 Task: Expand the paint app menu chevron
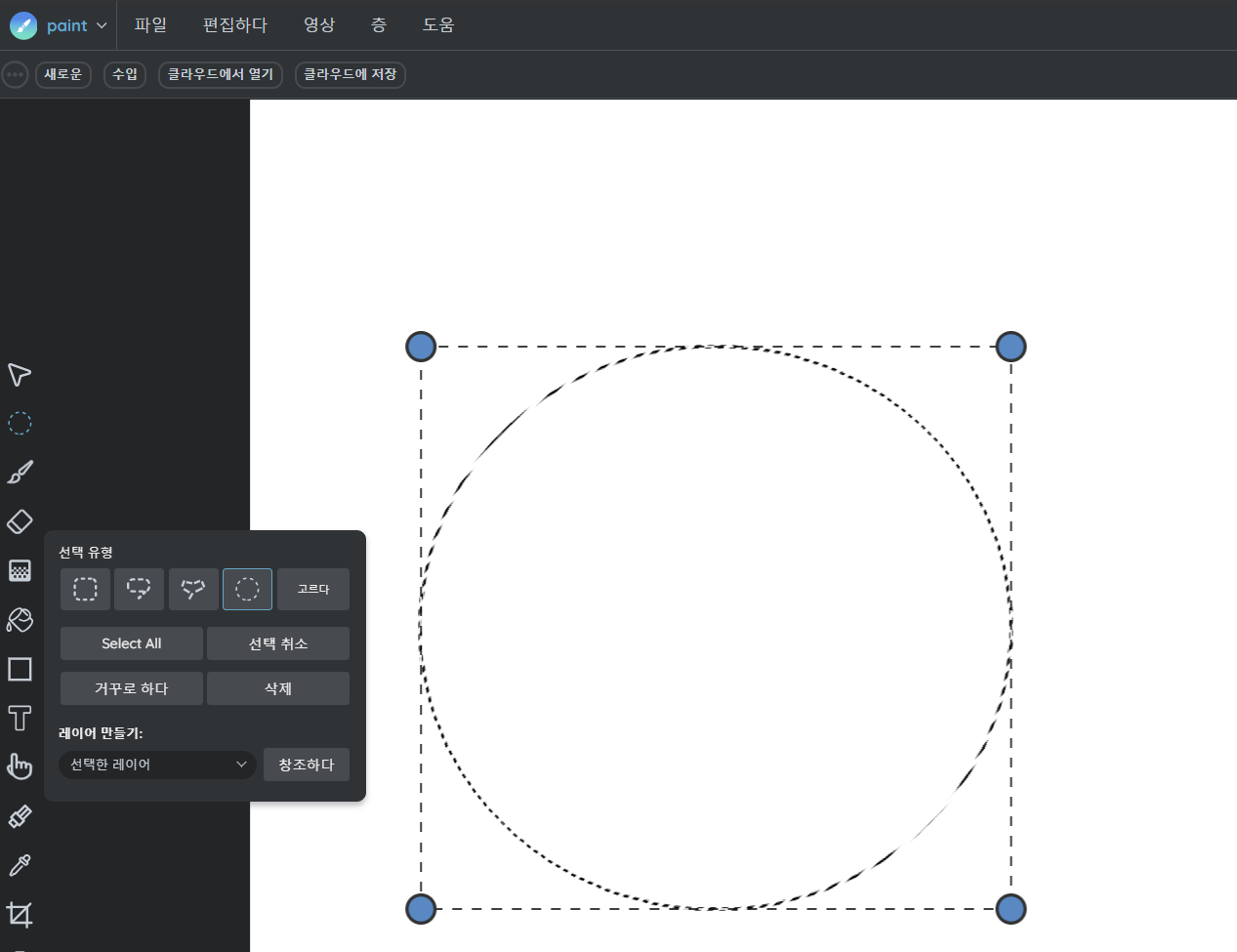click(x=102, y=25)
